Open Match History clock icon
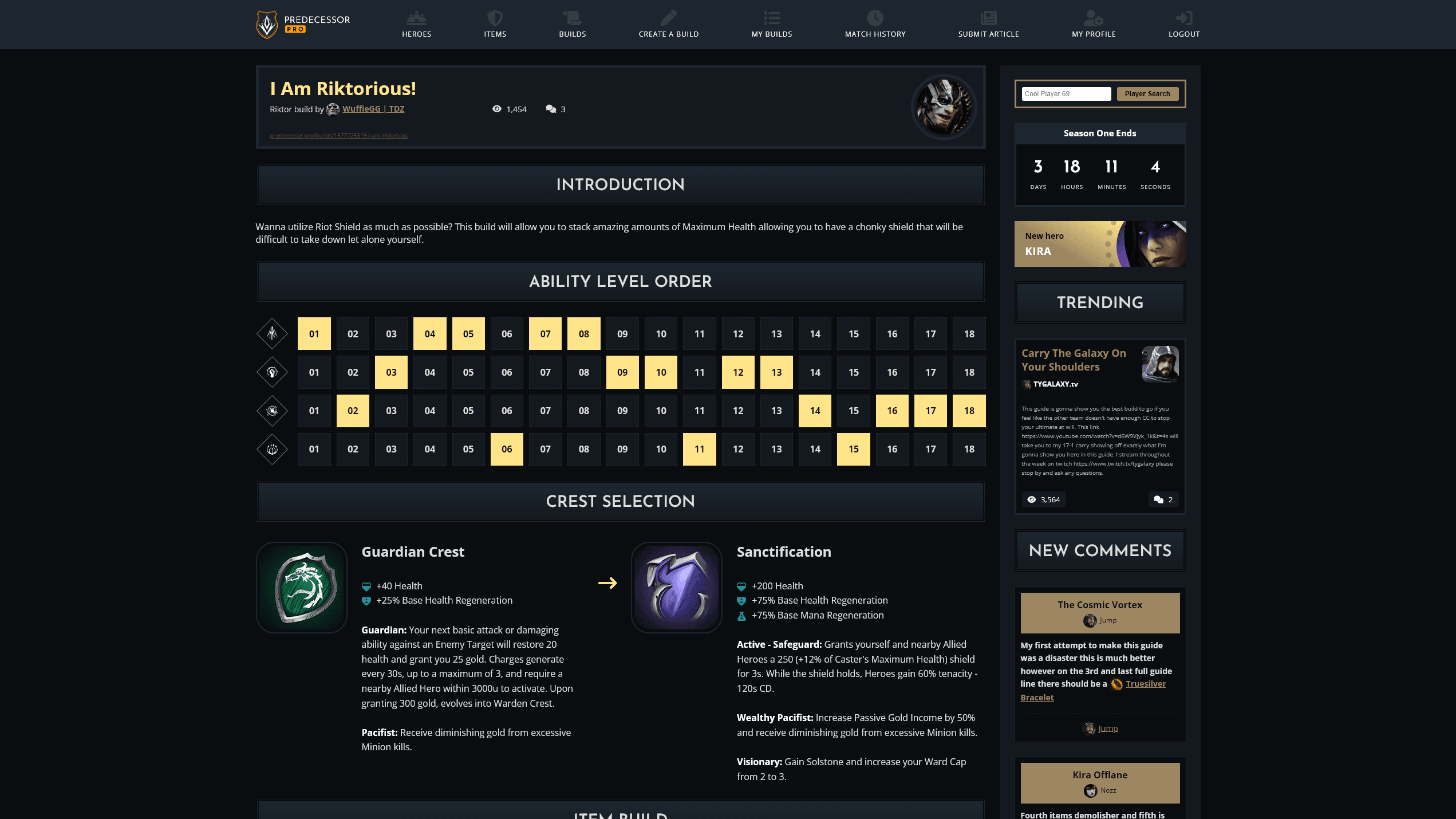 pyautogui.click(x=875, y=18)
